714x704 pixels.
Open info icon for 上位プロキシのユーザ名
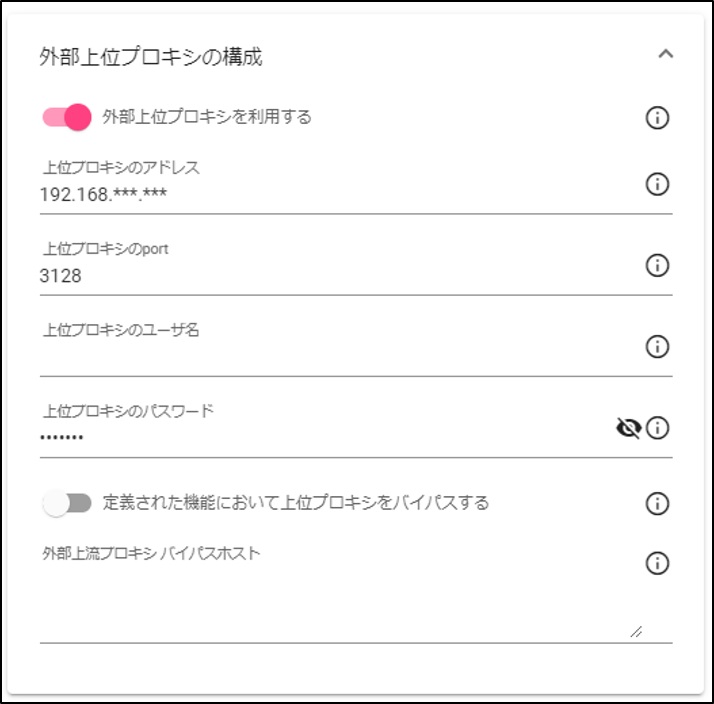click(x=657, y=347)
